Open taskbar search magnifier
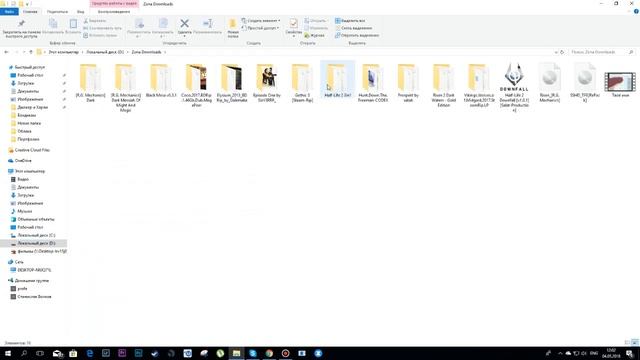This screenshot has height=360, width=640. 24,353
